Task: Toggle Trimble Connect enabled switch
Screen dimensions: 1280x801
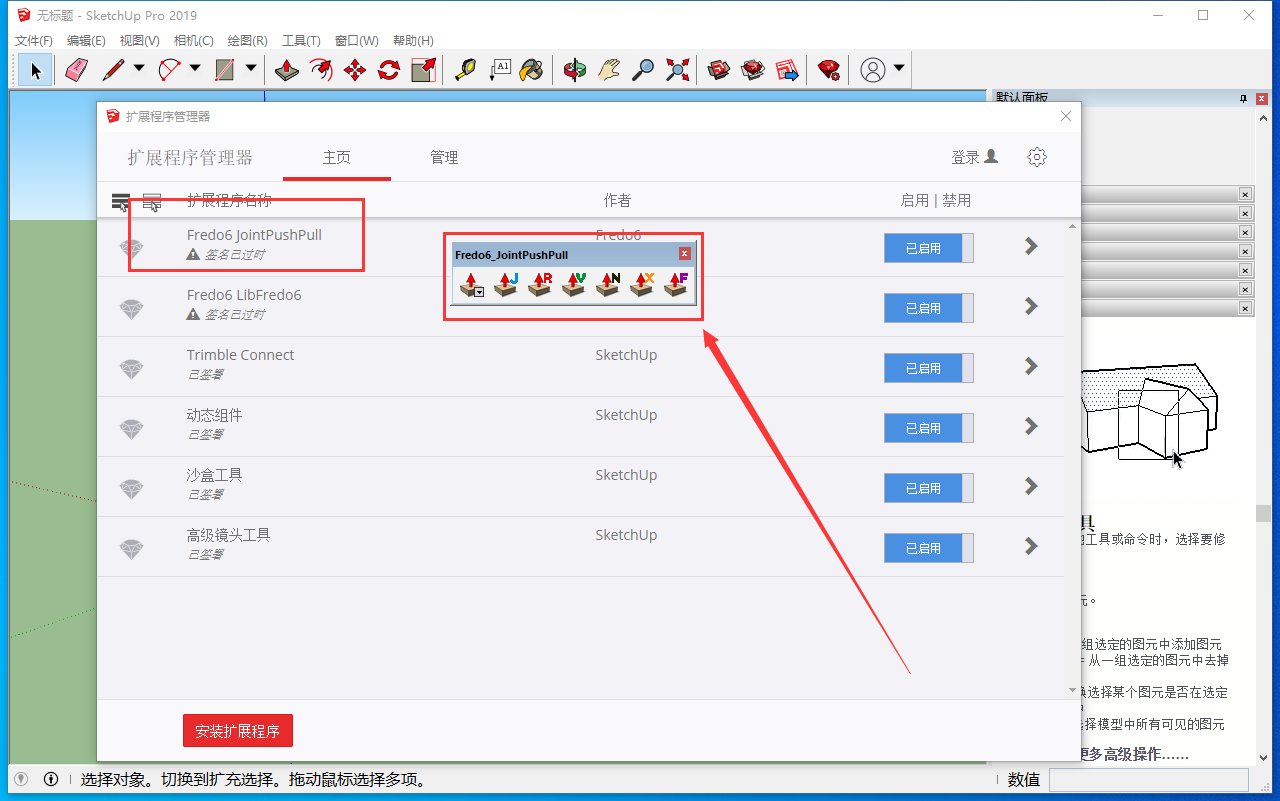Action: coord(929,368)
